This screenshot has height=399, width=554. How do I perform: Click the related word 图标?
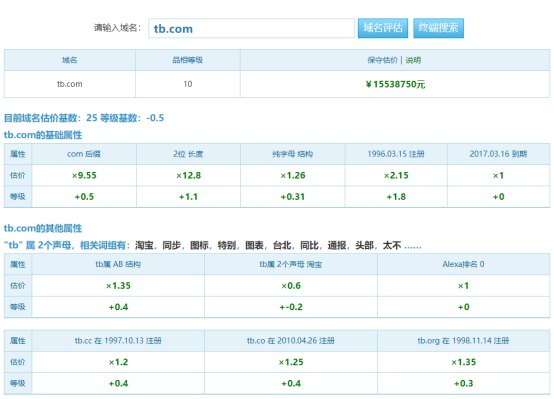click(199, 245)
